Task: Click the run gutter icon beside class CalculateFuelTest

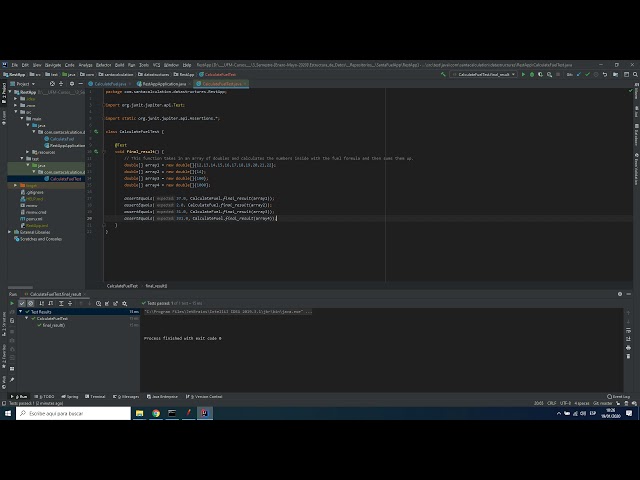Action: click(x=96, y=132)
